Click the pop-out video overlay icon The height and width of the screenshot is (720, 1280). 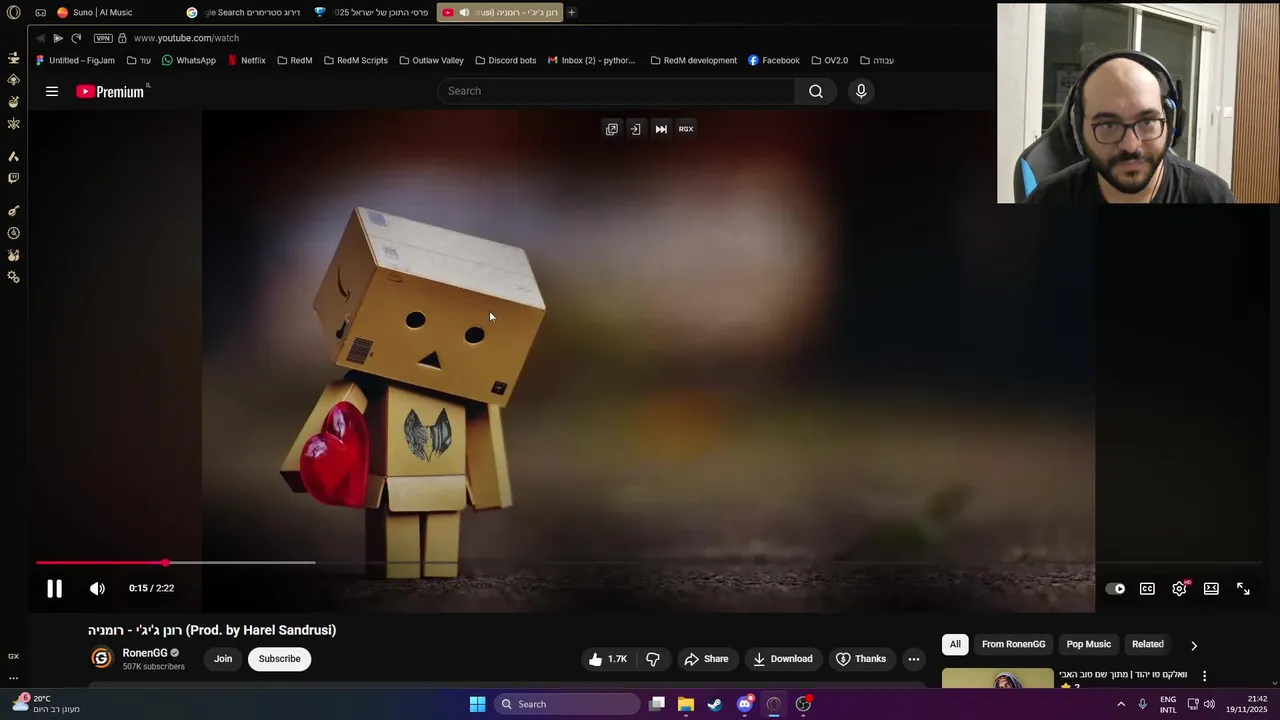pos(612,129)
